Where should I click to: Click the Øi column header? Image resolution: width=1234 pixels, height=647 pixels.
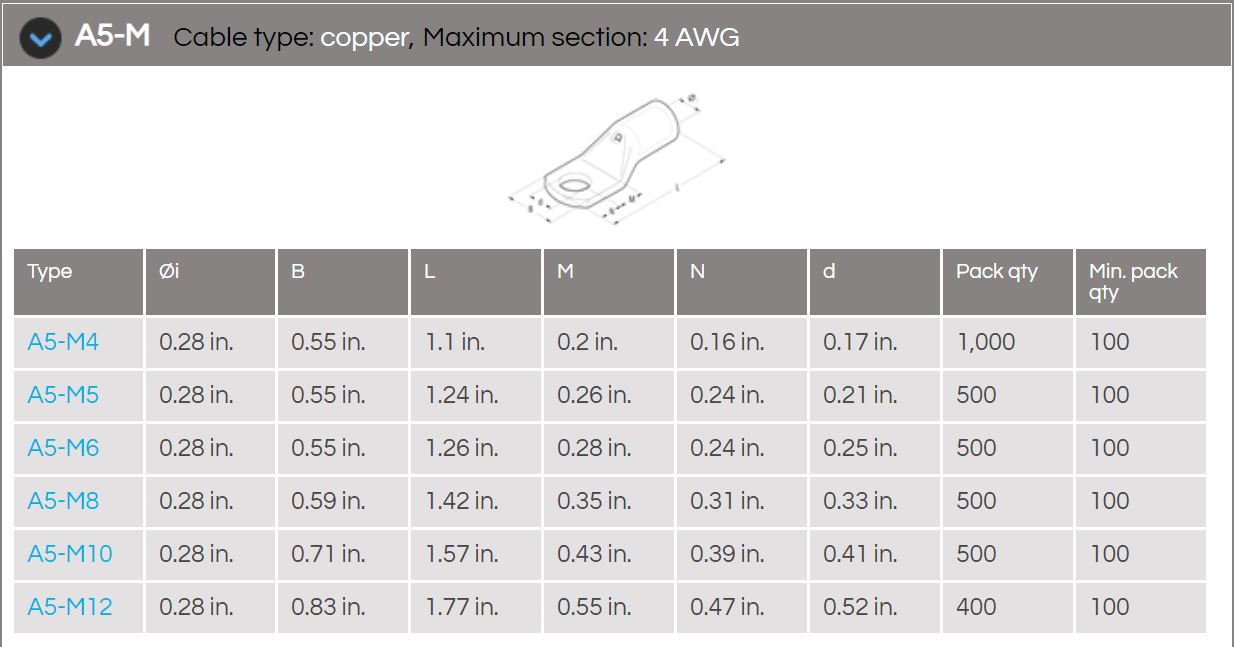pyautogui.click(x=210, y=282)
